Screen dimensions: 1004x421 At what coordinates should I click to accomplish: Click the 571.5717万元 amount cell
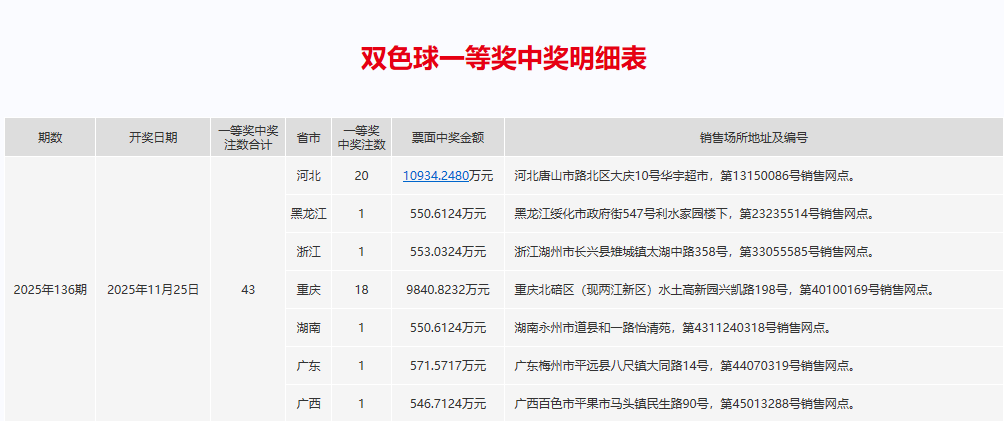click(448, 366)
